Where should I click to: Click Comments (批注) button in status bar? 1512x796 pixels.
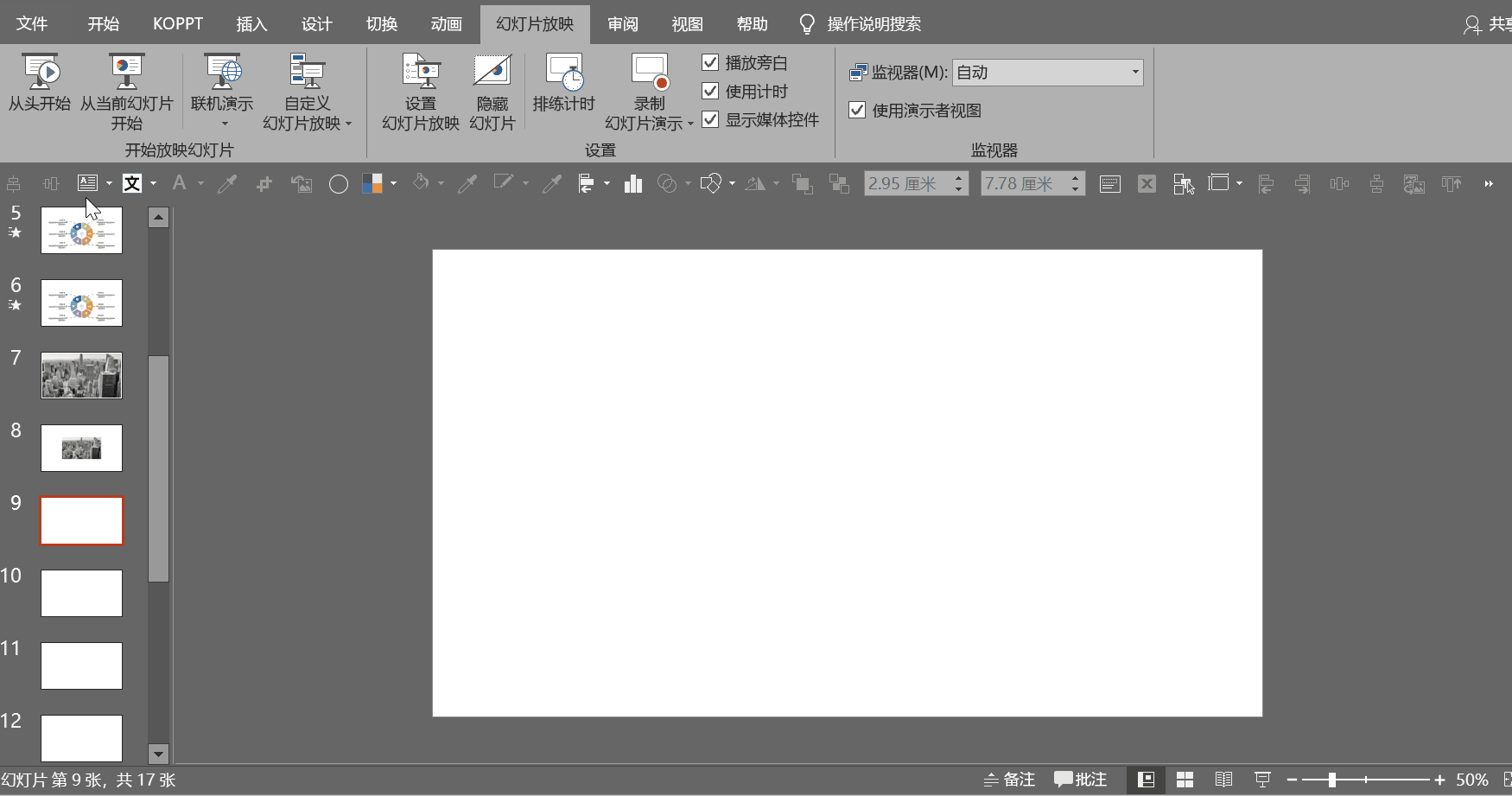coord(1080,780)
